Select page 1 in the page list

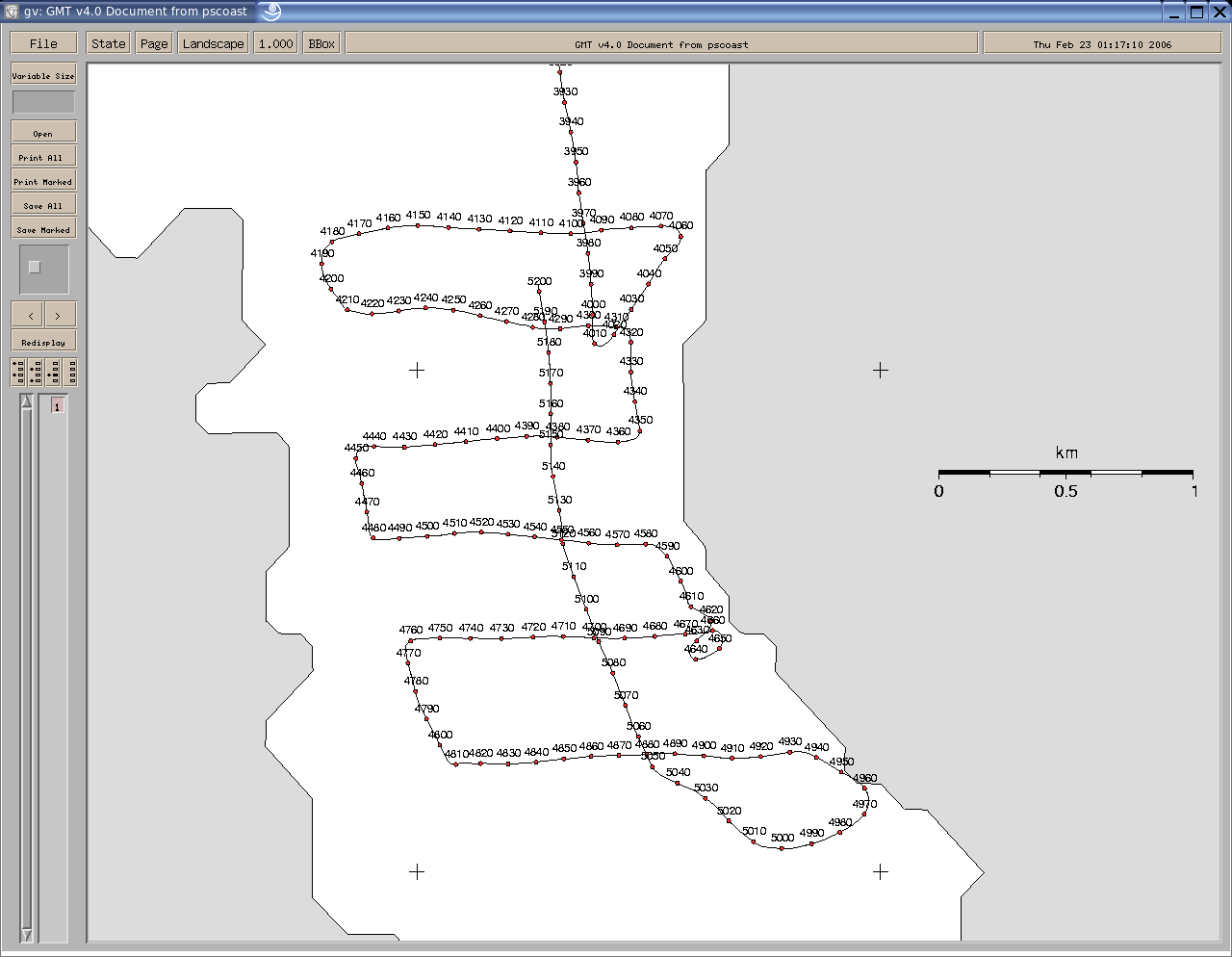tap(57, 407)
